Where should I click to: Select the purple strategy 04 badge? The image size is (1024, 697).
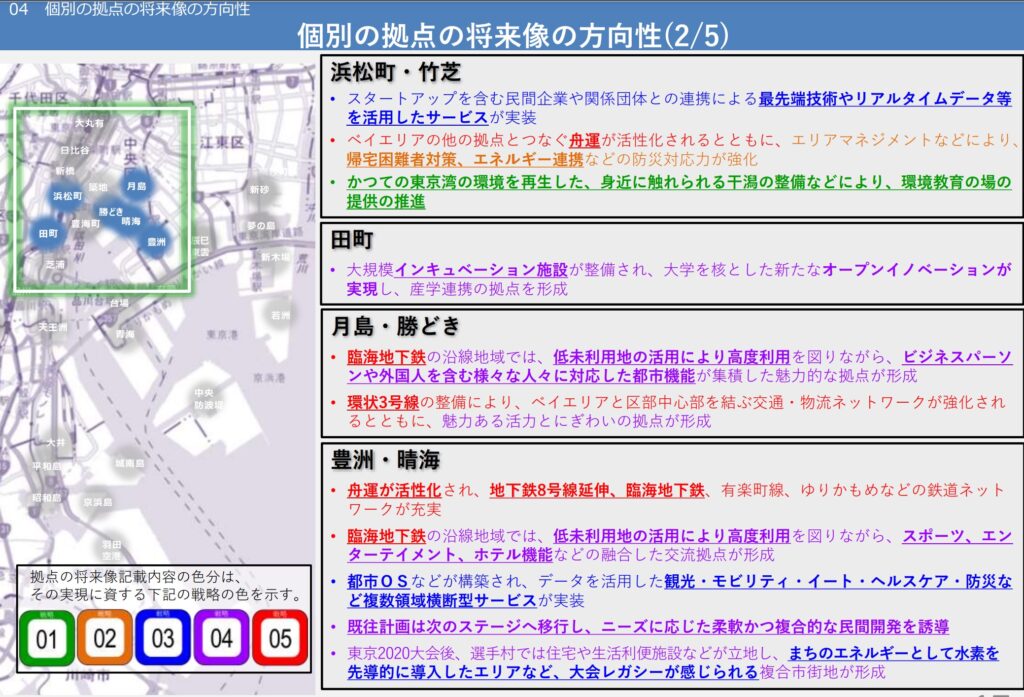point(221,638)
